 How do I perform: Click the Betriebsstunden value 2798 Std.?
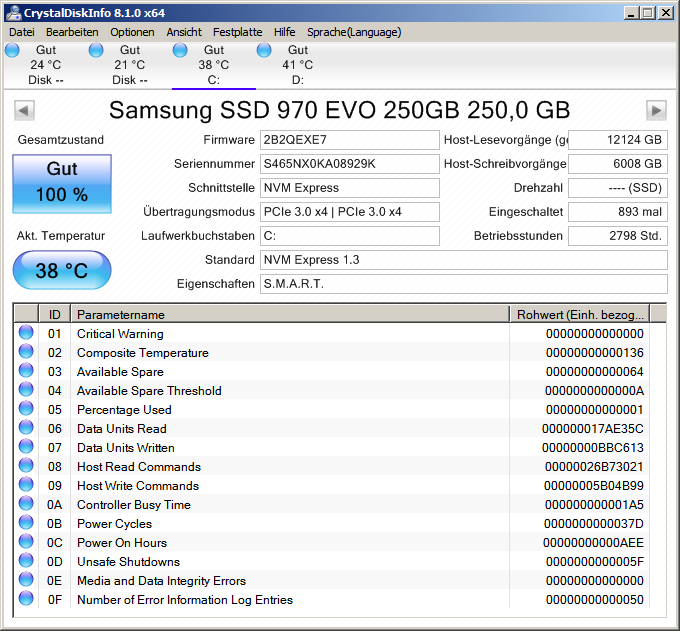point(618,236)
